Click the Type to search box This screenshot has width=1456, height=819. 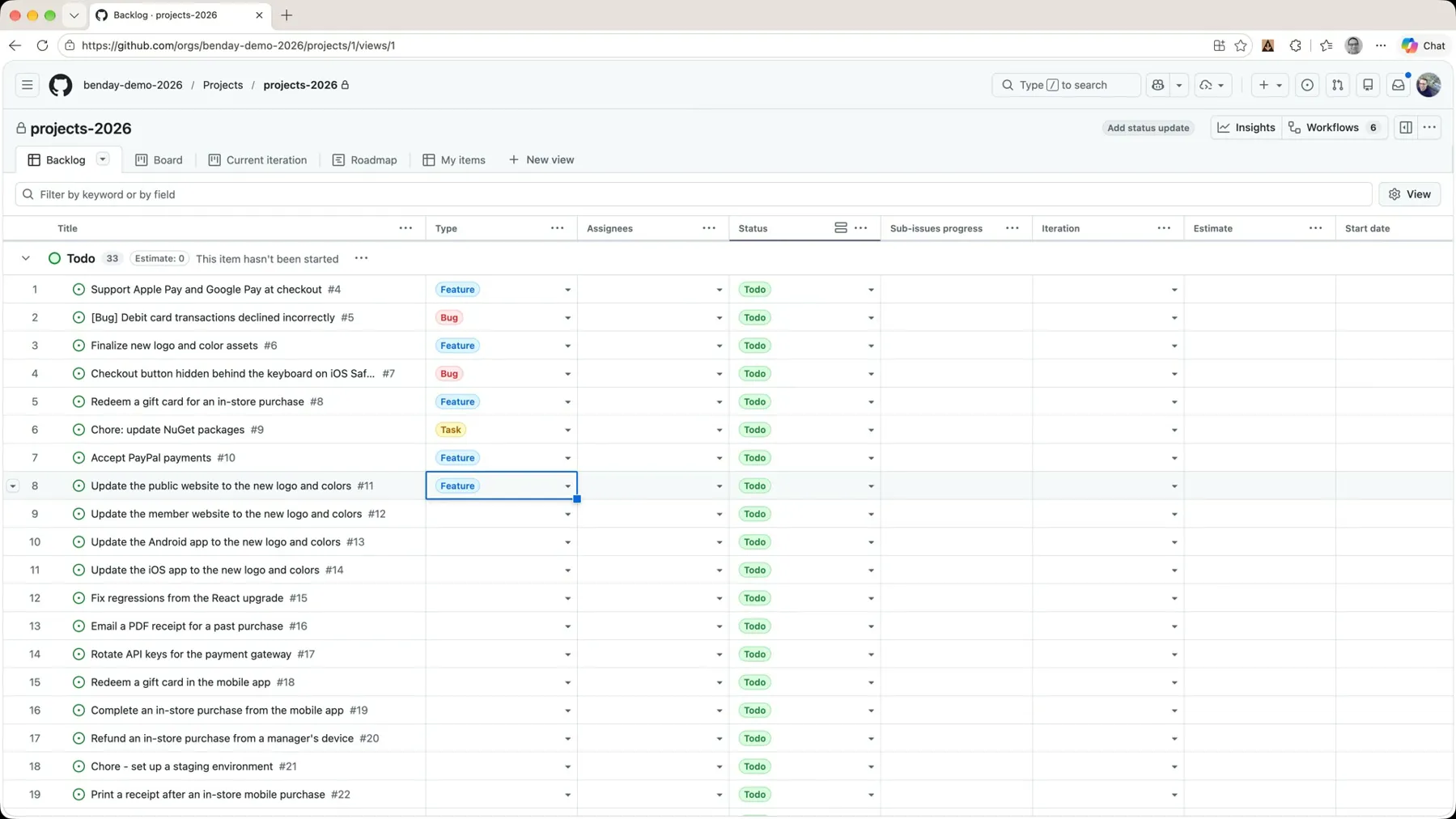(x=1066, y=85)
